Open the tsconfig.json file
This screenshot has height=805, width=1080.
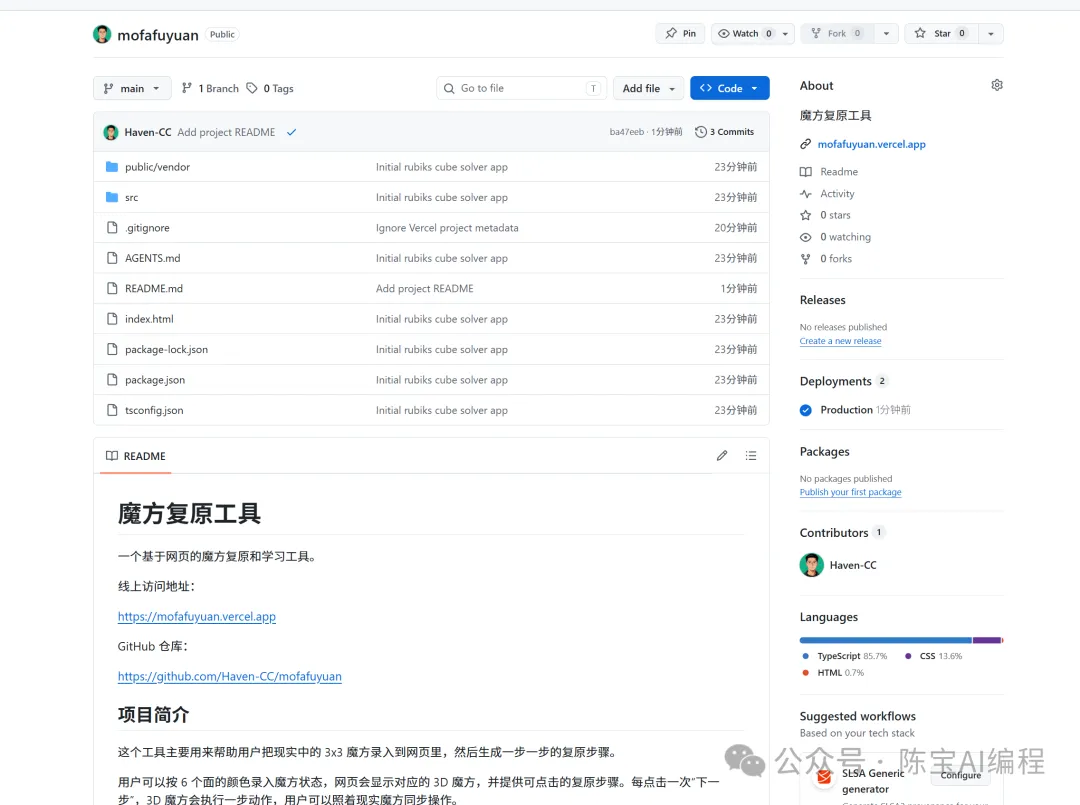click(x=154, y=410)
